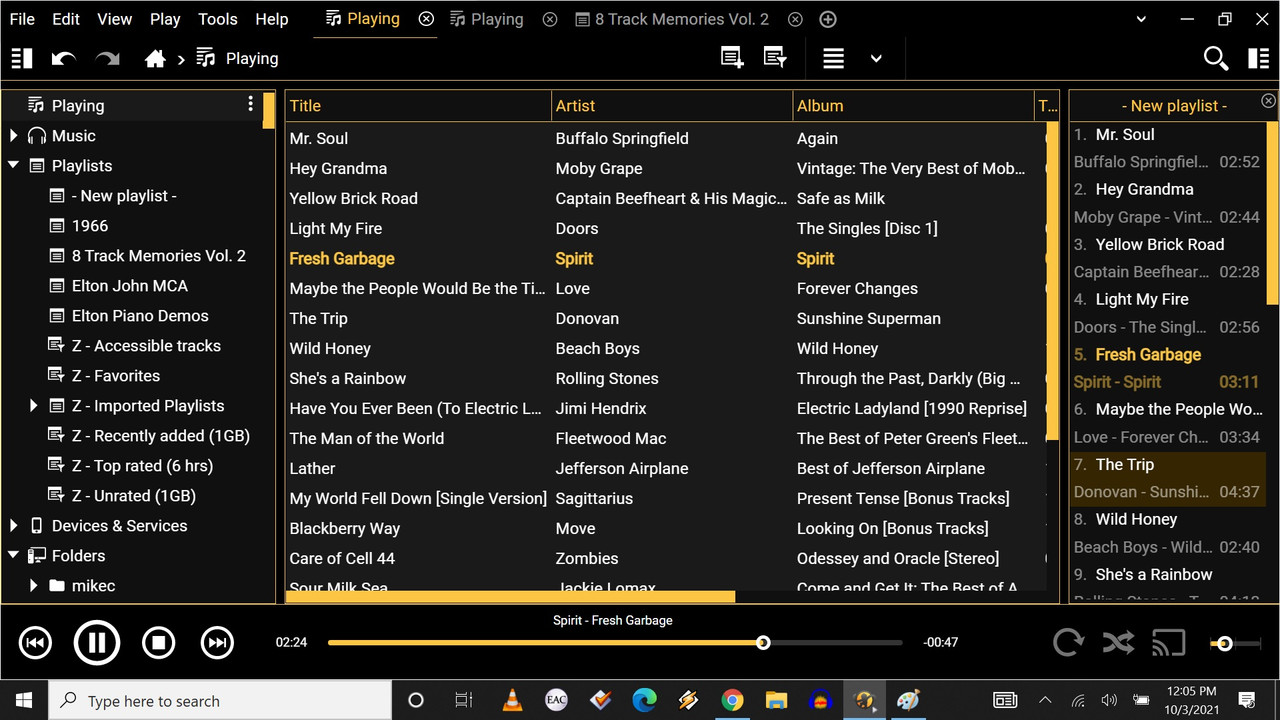The height and width of the screenshot is (720, 1280).
Task: Skip to next track
Action: point(217,643)
